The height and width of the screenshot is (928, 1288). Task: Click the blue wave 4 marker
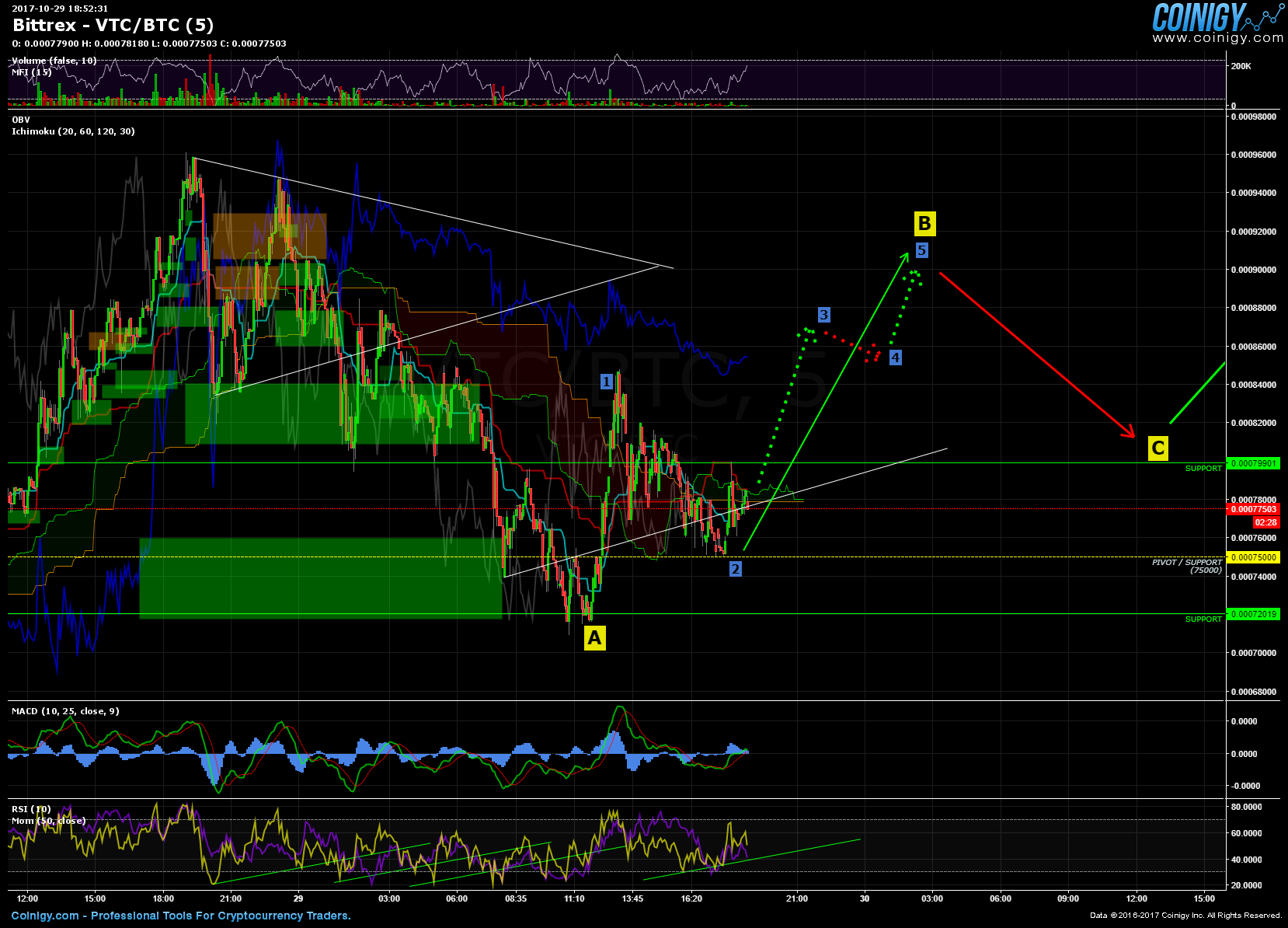(x=895, y=358)
